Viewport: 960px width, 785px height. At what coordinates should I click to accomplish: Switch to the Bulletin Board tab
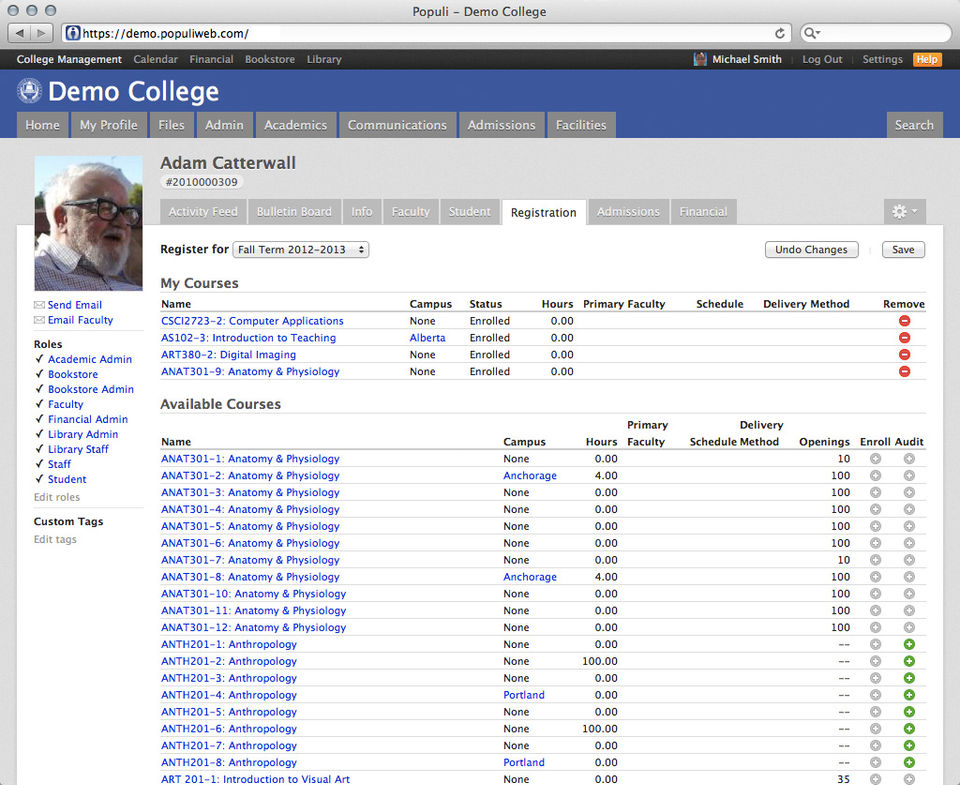click(294, 212)
